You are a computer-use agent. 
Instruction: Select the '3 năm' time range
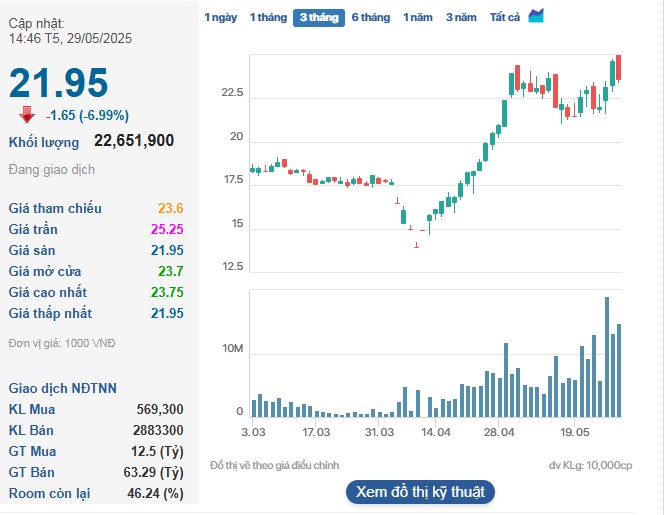[x=461, y=17]
